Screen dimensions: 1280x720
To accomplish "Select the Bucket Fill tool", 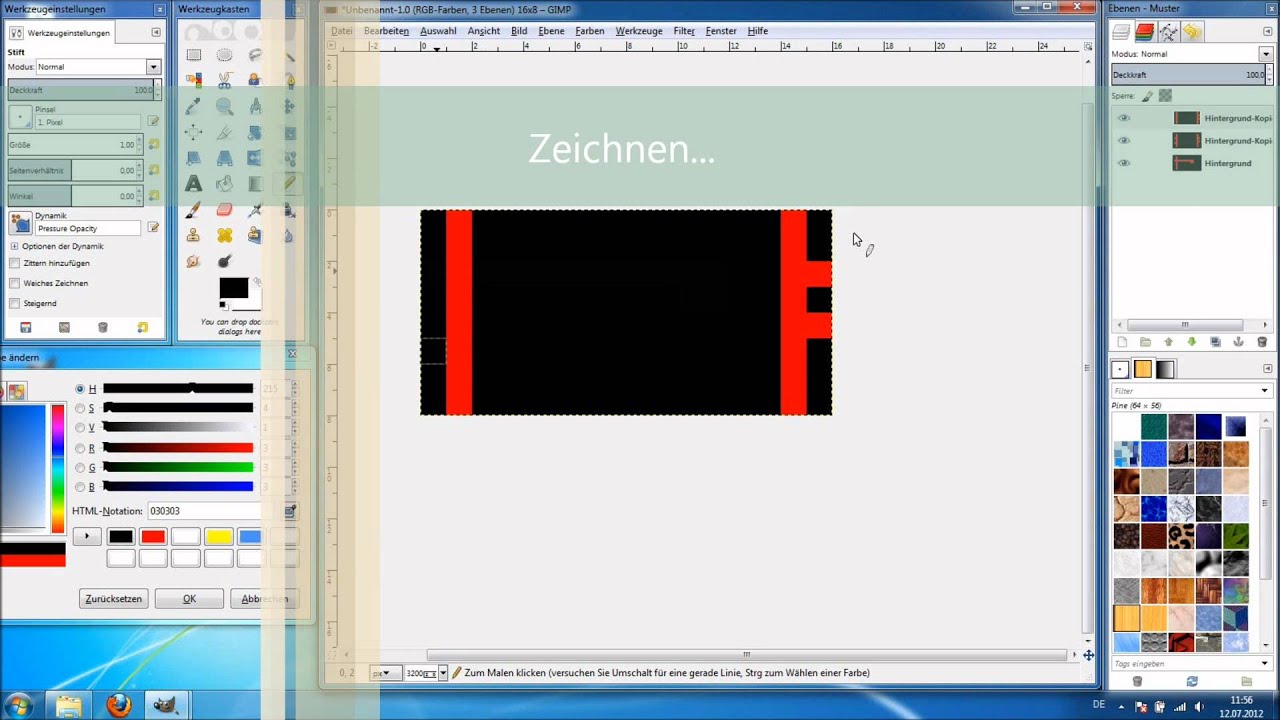I will pos(224,184).
